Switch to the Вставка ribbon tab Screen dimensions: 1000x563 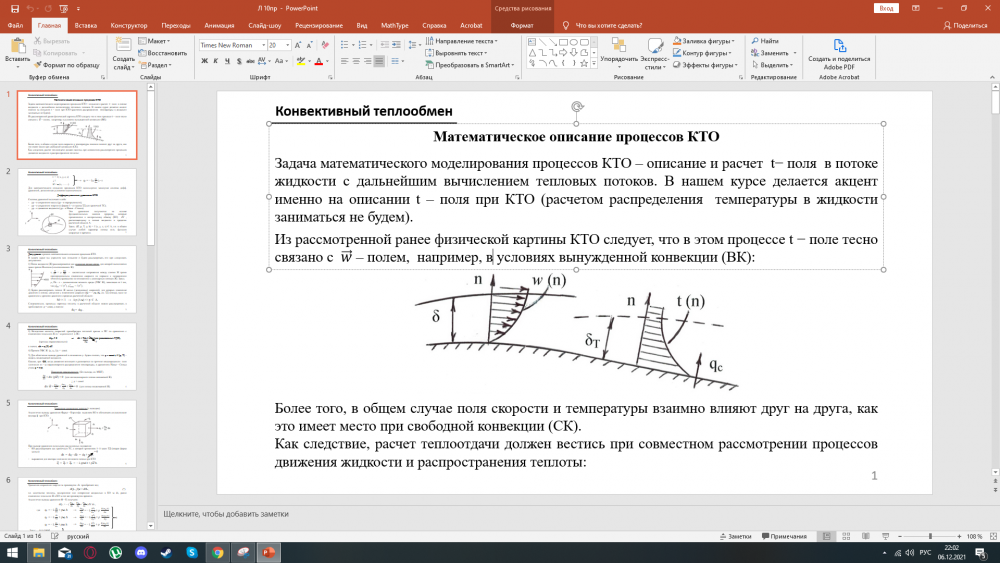[86, 23]
